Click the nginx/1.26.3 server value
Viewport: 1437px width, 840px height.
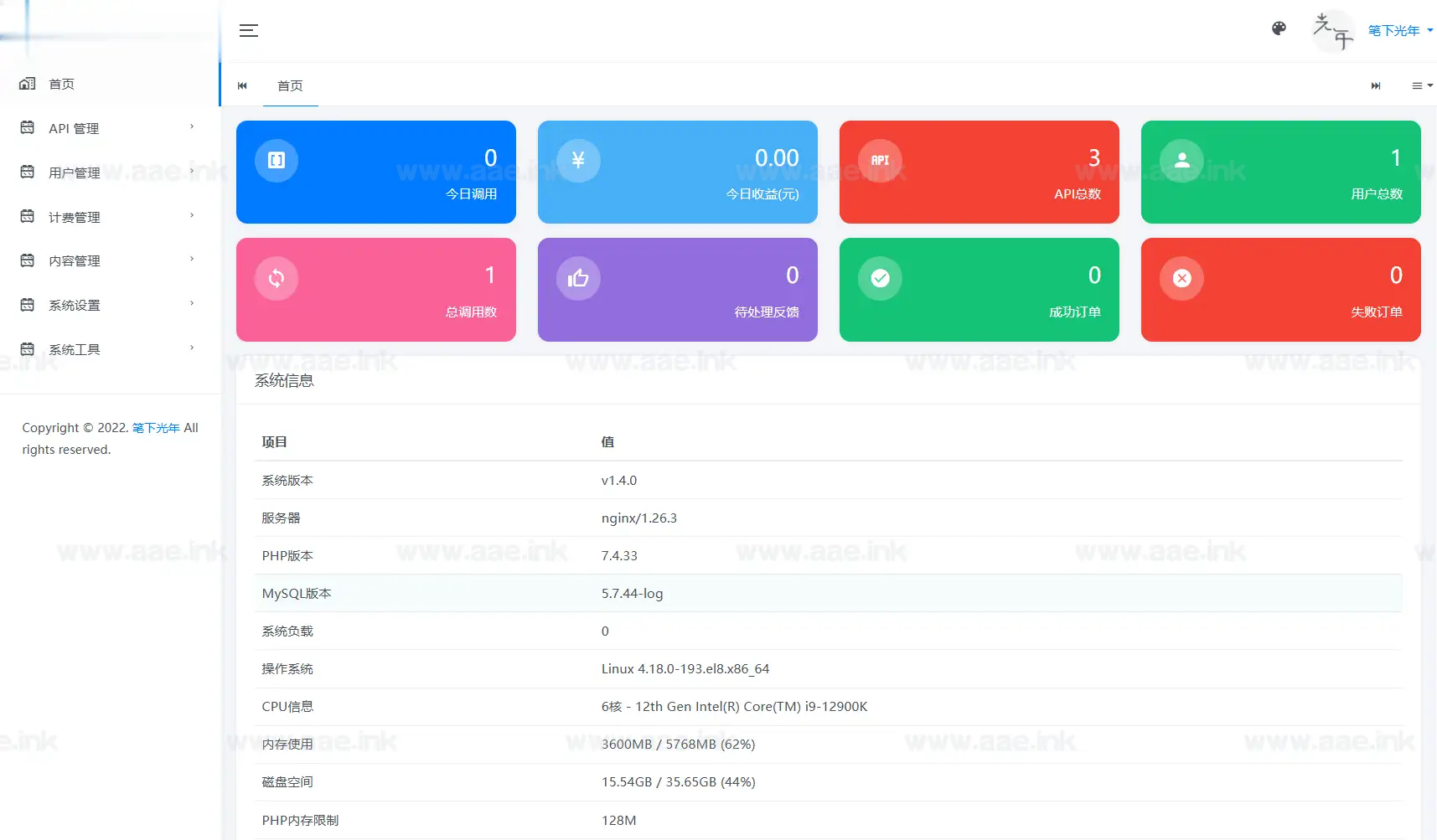tap(639, 518)
